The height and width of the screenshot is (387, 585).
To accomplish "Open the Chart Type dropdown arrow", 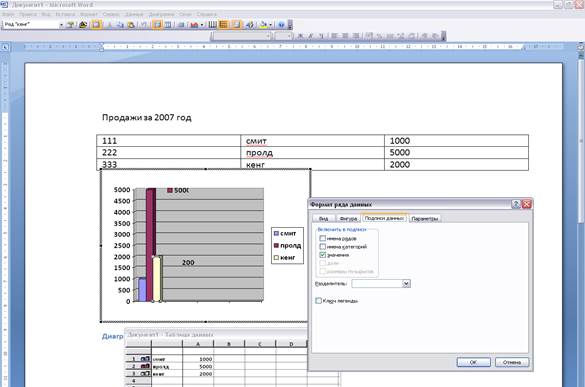I will point(202,25).
